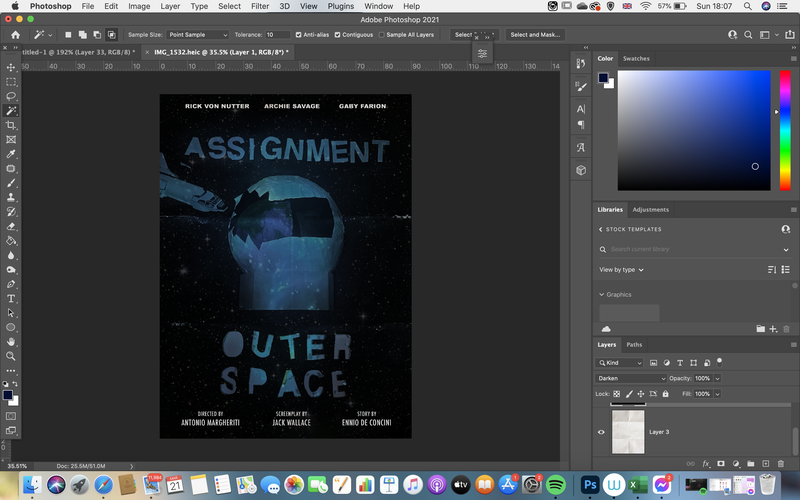
Task: Select the Hand tool
Action: (11, 342)
